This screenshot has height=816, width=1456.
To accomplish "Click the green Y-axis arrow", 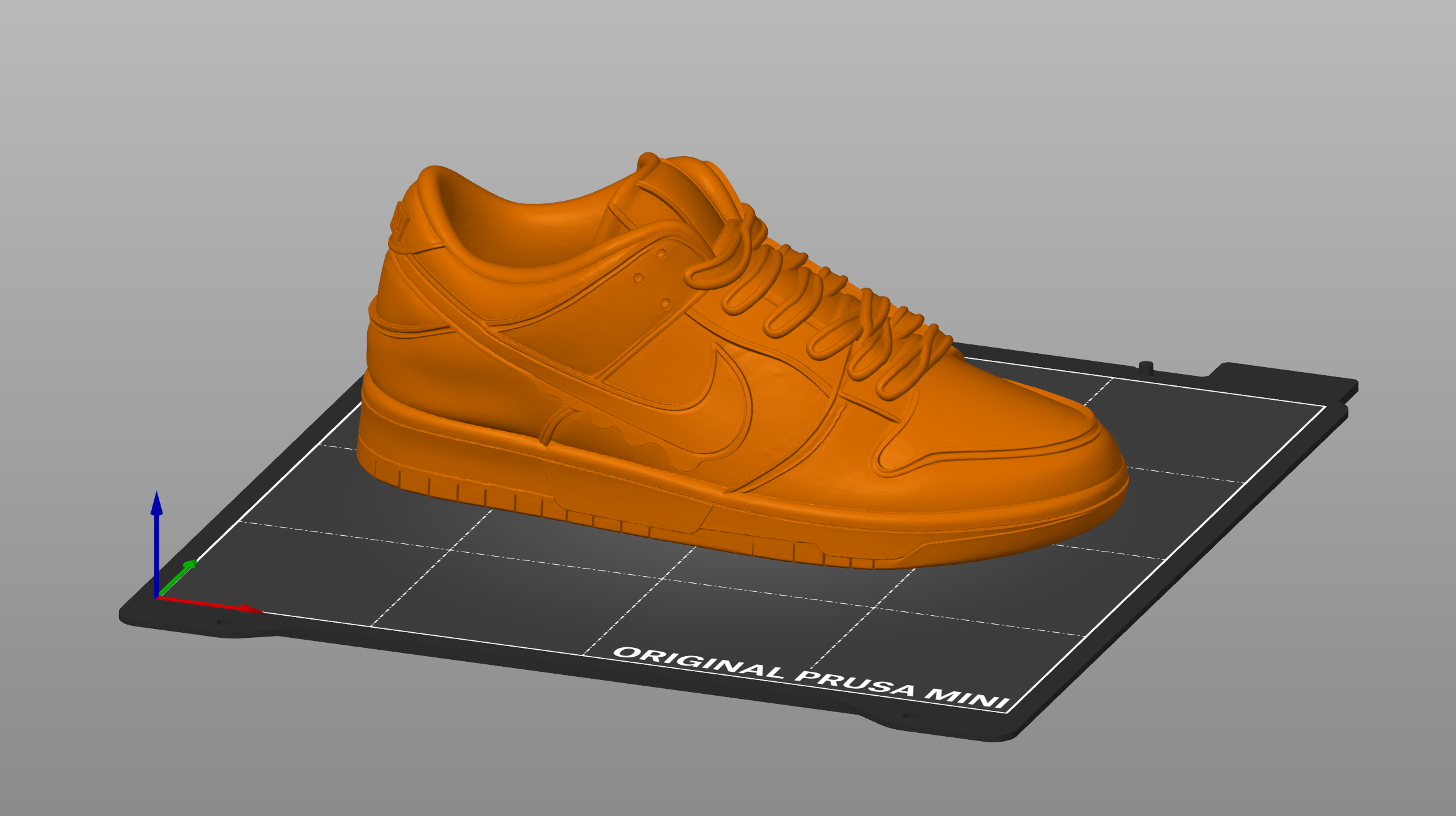I will click(x=178, y=577).
